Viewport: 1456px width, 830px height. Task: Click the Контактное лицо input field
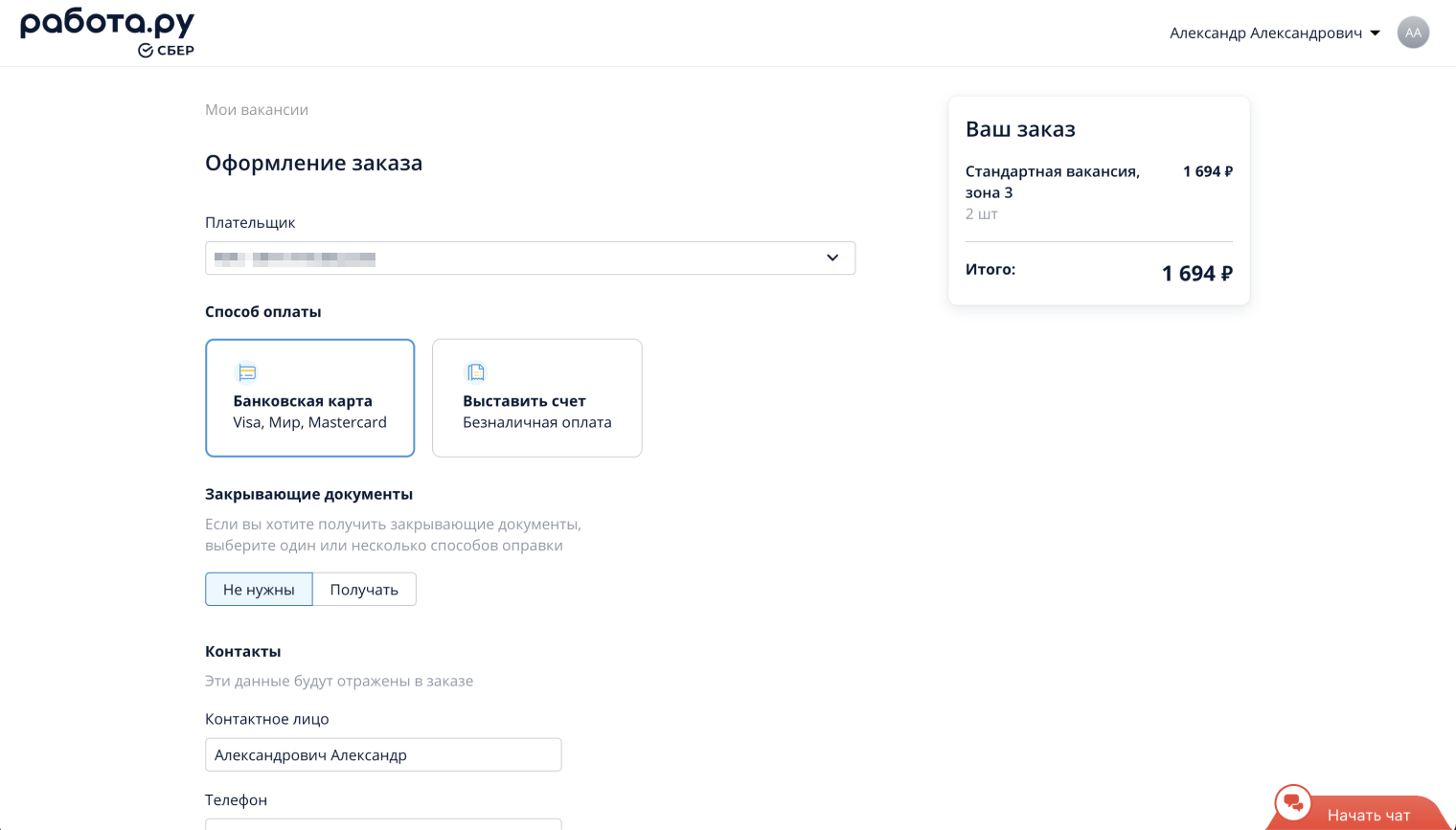383,755
